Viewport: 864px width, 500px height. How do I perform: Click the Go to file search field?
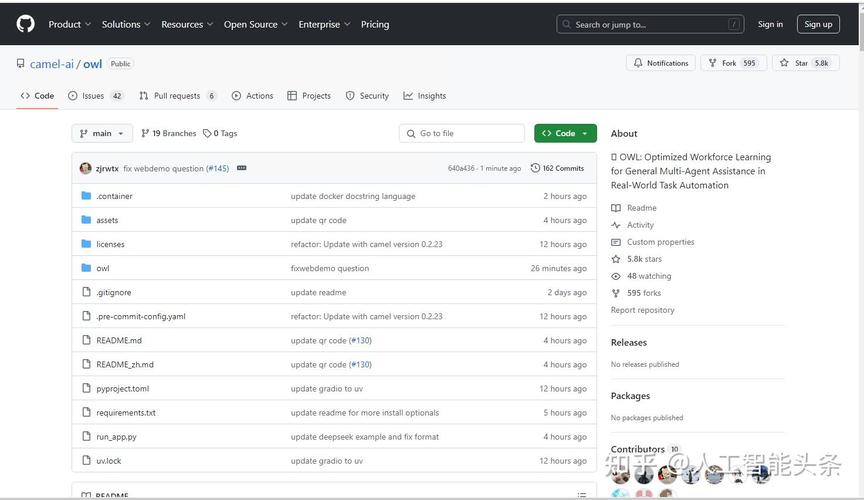tap(462, 133)
